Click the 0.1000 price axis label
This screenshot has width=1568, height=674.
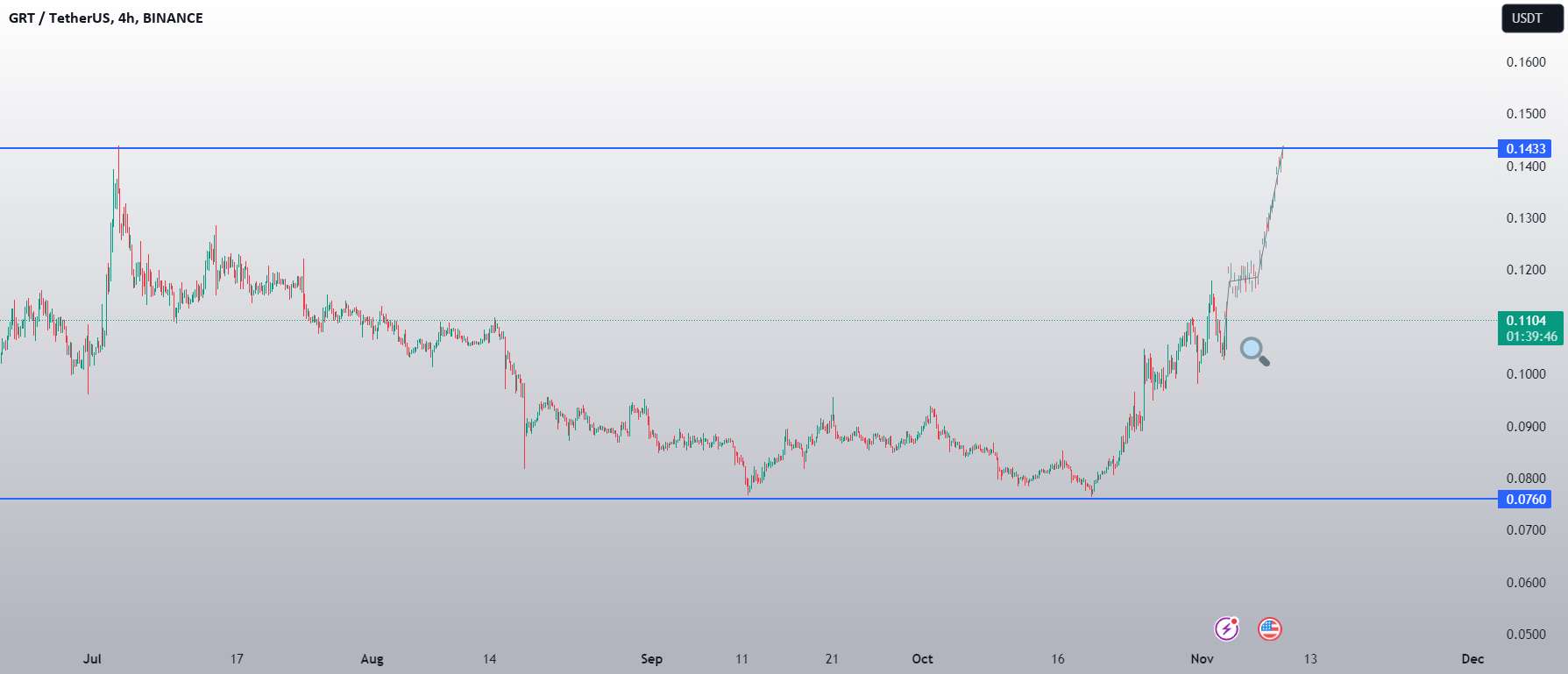point(1526,374)
